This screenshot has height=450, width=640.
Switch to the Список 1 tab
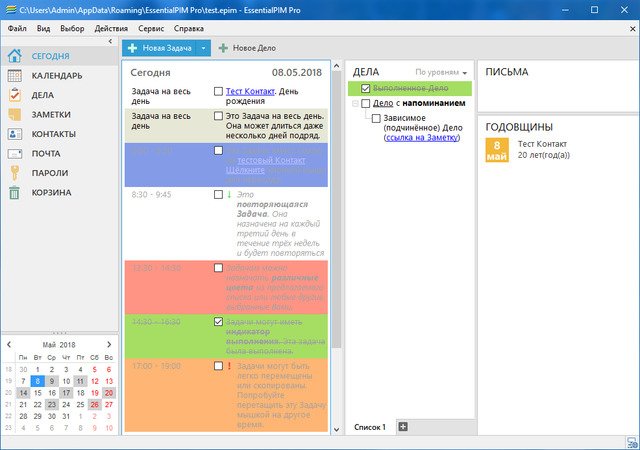click(370, 427)
